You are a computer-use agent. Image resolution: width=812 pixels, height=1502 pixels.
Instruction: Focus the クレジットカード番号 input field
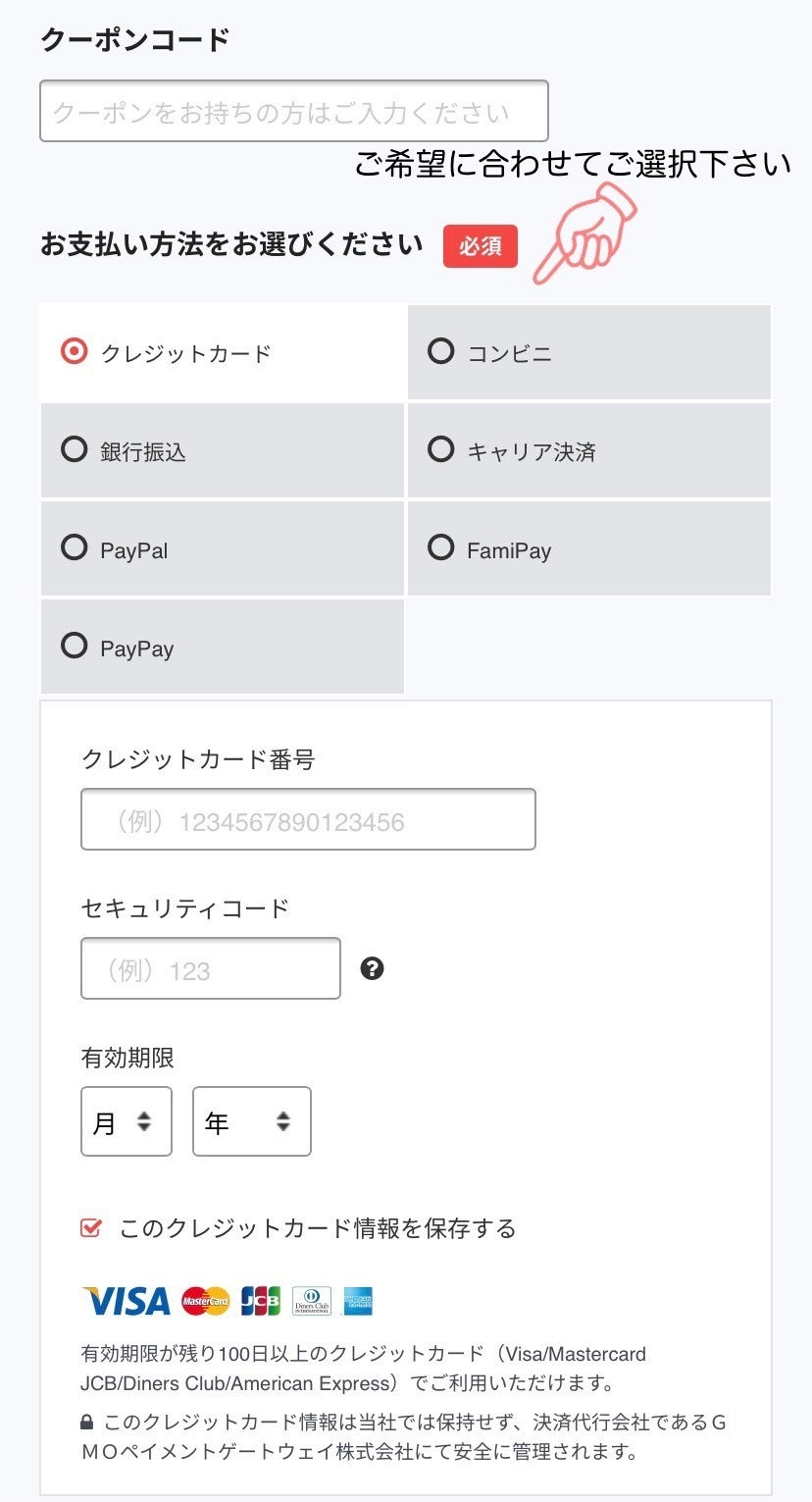coord(308,819)
